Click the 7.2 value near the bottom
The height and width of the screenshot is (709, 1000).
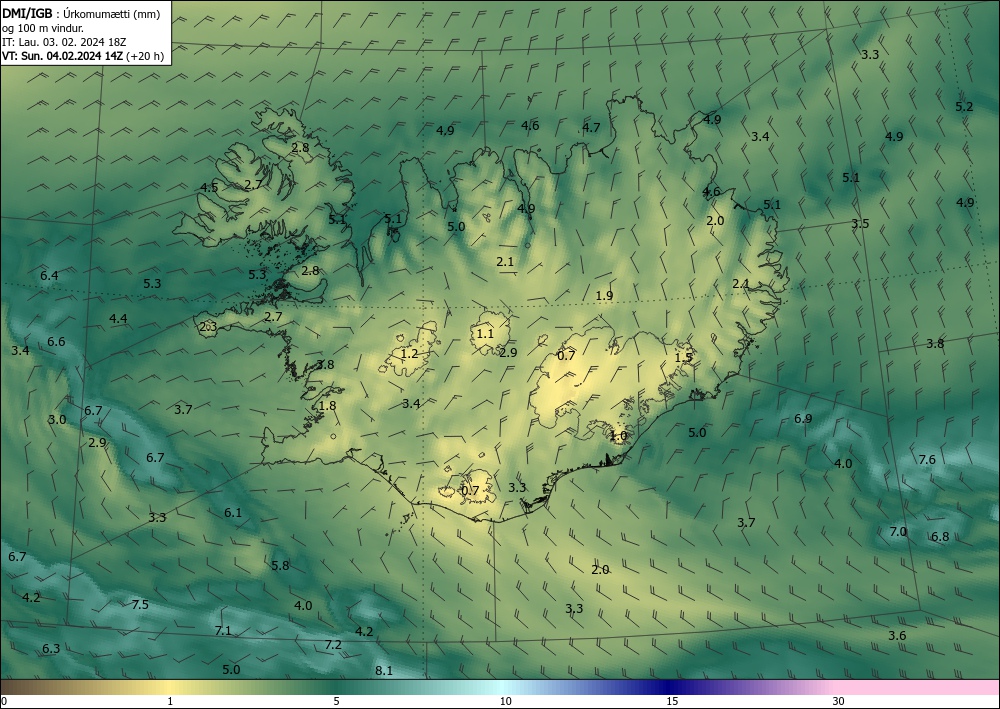333,645
